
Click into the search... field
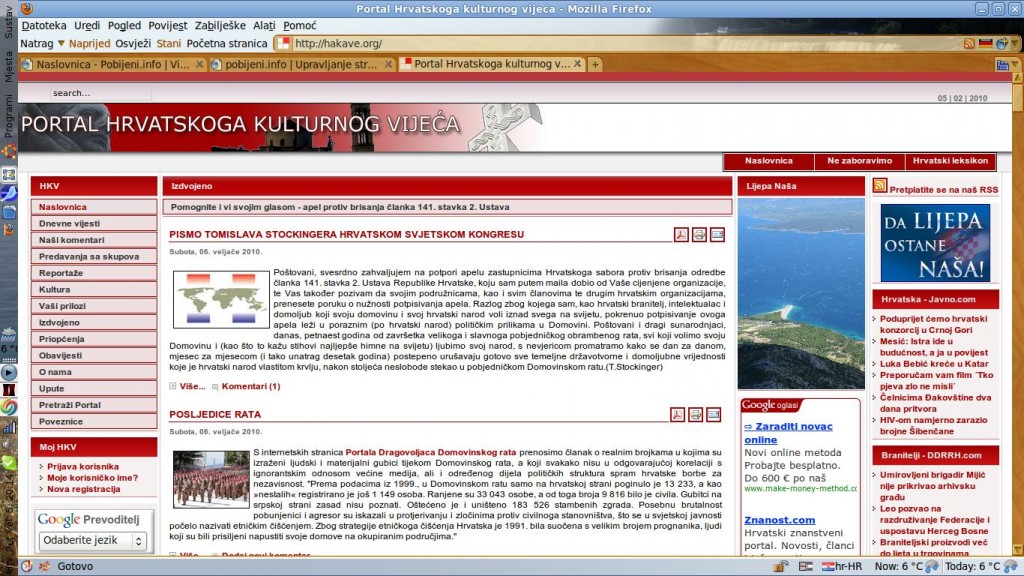tap(101, 93)
